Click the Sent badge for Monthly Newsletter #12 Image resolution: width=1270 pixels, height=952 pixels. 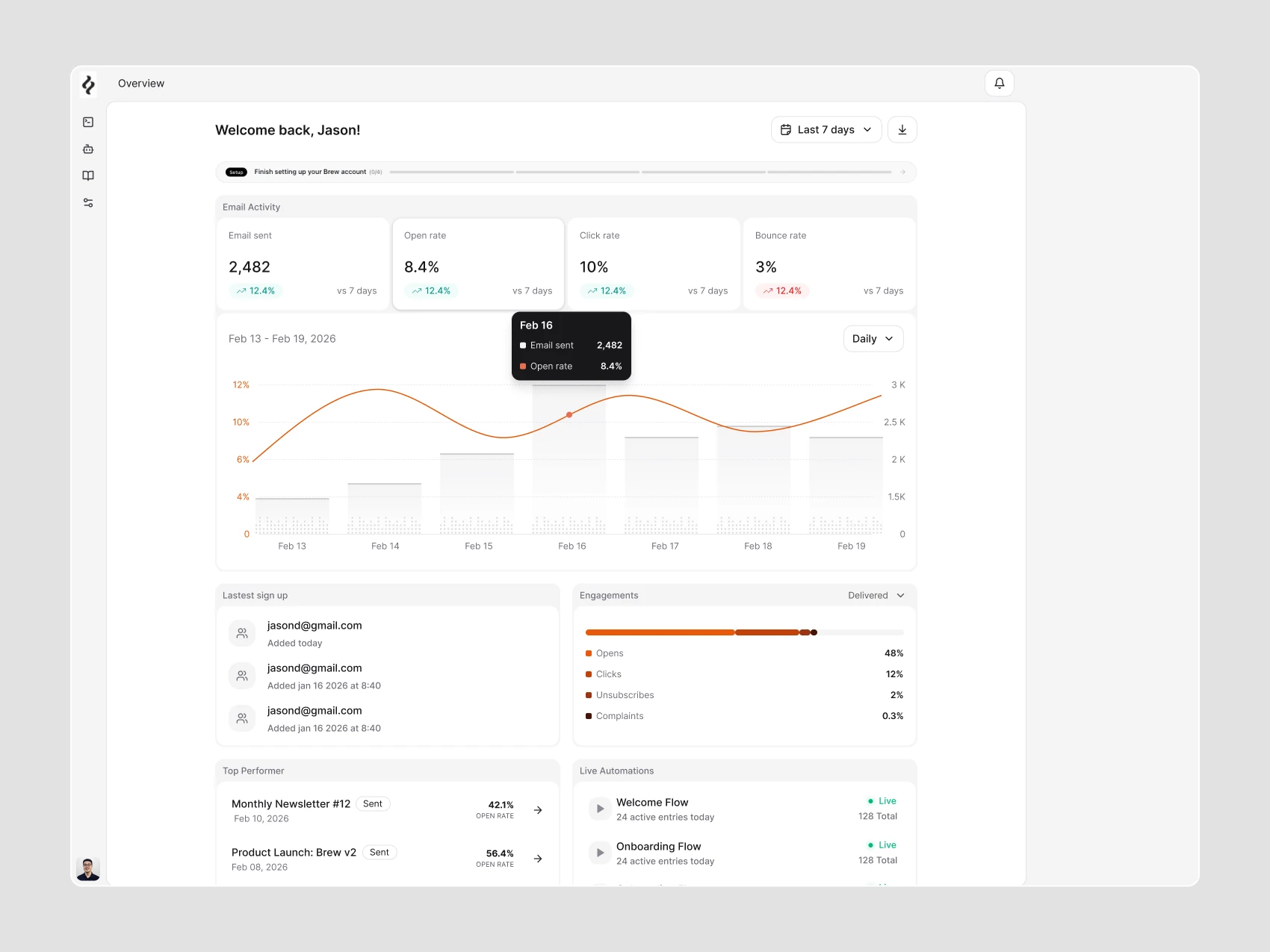coord(372,804)
